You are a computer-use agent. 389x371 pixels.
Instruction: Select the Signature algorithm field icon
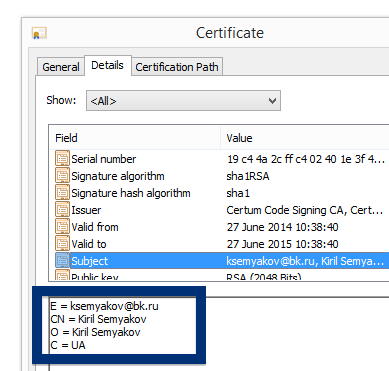coord(62,176)
